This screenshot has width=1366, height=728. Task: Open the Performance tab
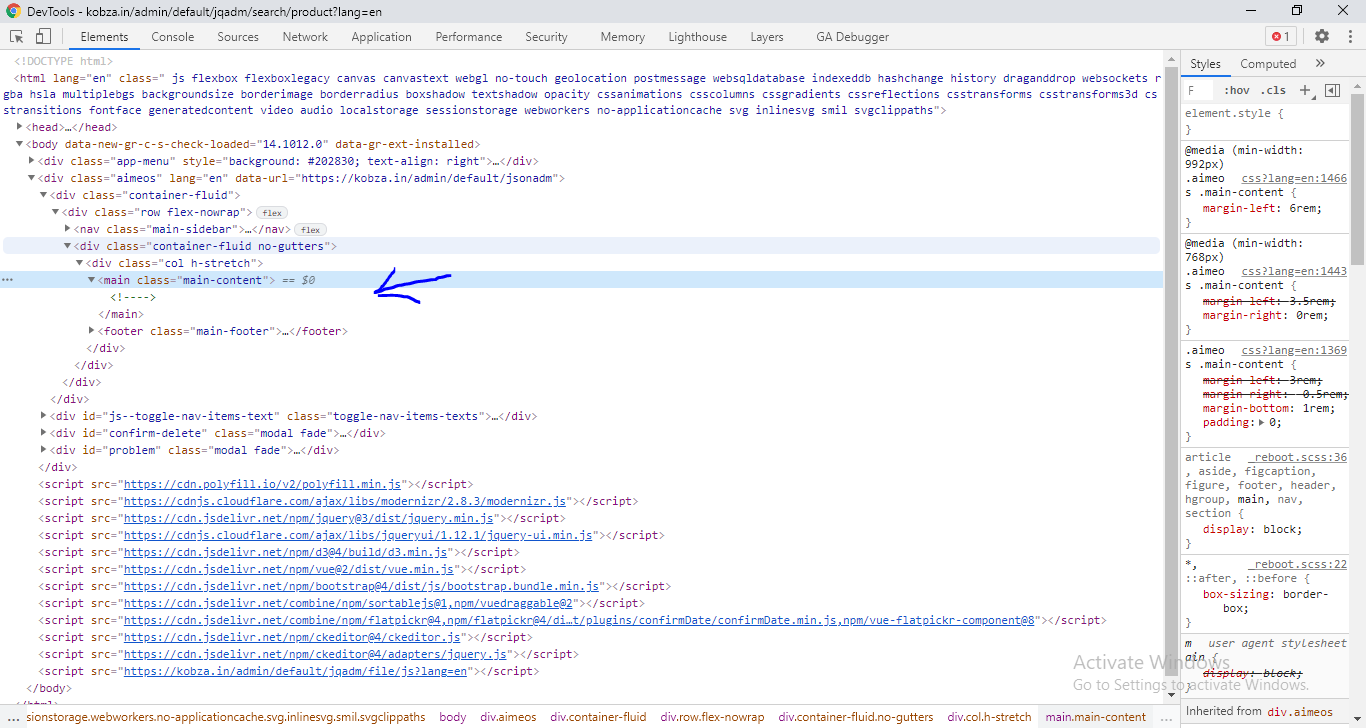point(468,37)
